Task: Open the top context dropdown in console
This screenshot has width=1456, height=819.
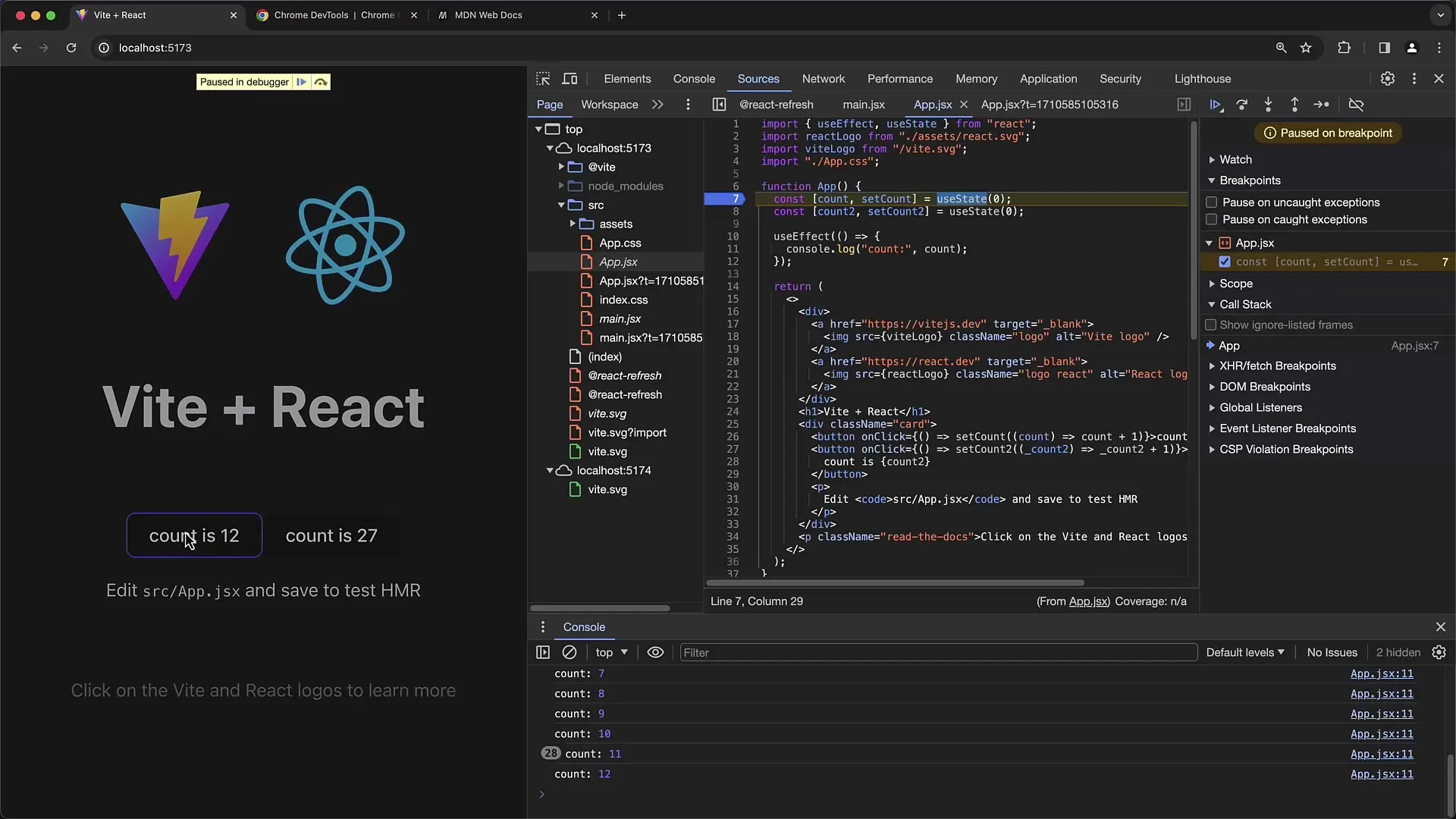Action: click(x=611, y=652)
